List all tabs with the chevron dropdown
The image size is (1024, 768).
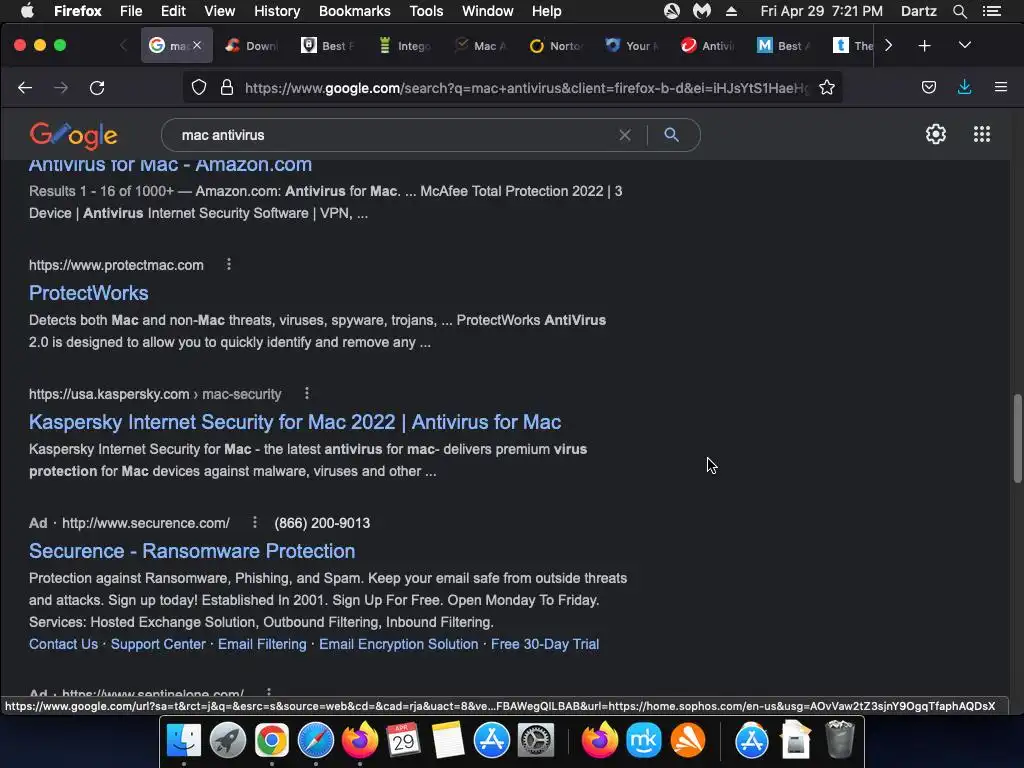(x=965, y=45)
